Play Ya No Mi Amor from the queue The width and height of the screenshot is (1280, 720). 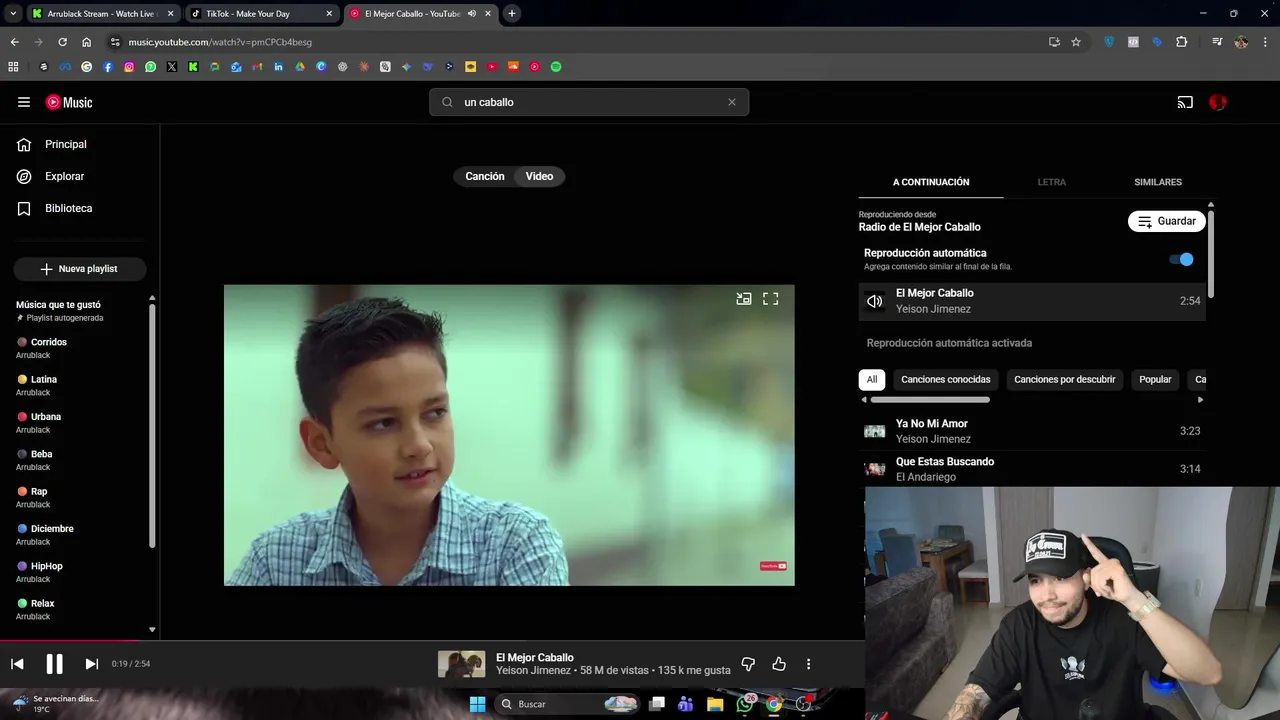coord(1032,431)
